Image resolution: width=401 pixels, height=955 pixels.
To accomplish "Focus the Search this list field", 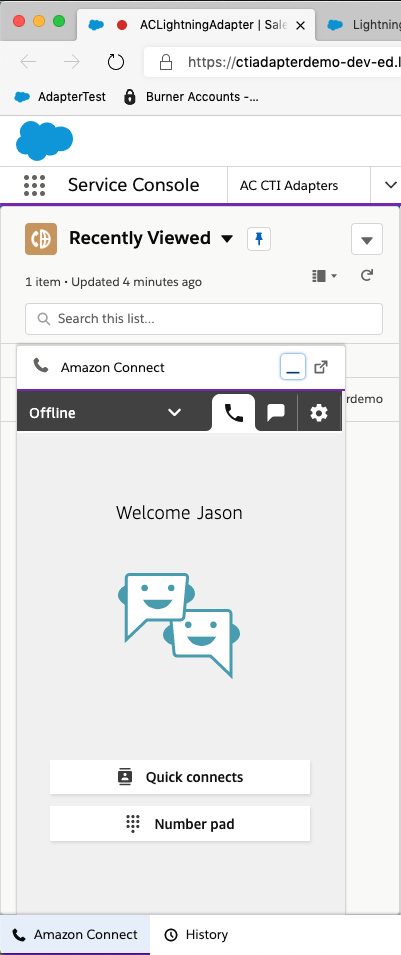I will 204,319.
